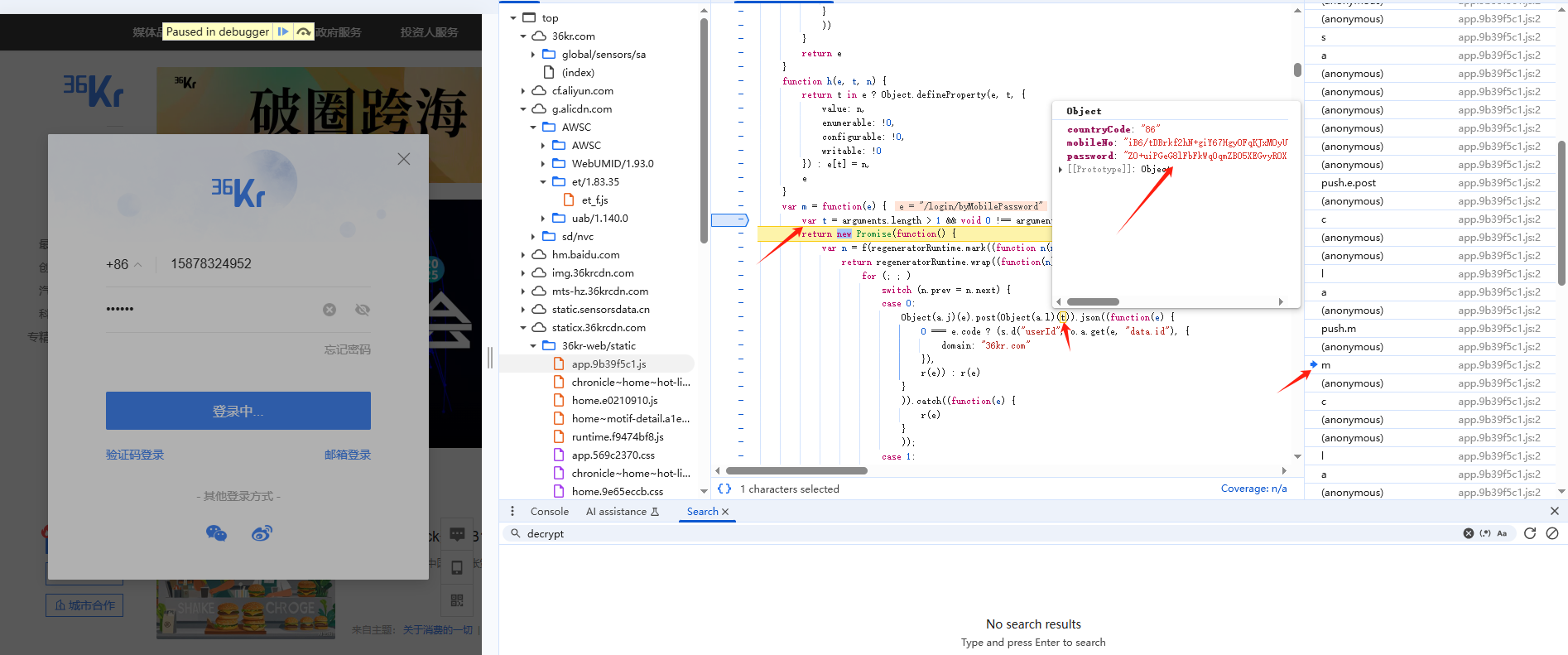Screen dimensions: 1568x655
Task: Click the 城市合作 button on page
Action: 84,605
